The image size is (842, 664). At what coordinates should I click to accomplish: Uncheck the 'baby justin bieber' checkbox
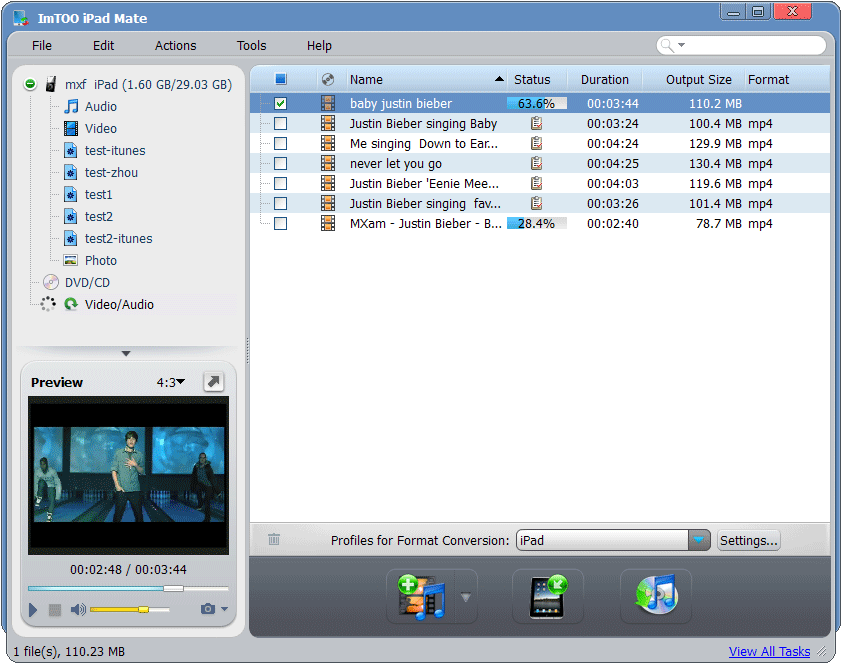280,104
